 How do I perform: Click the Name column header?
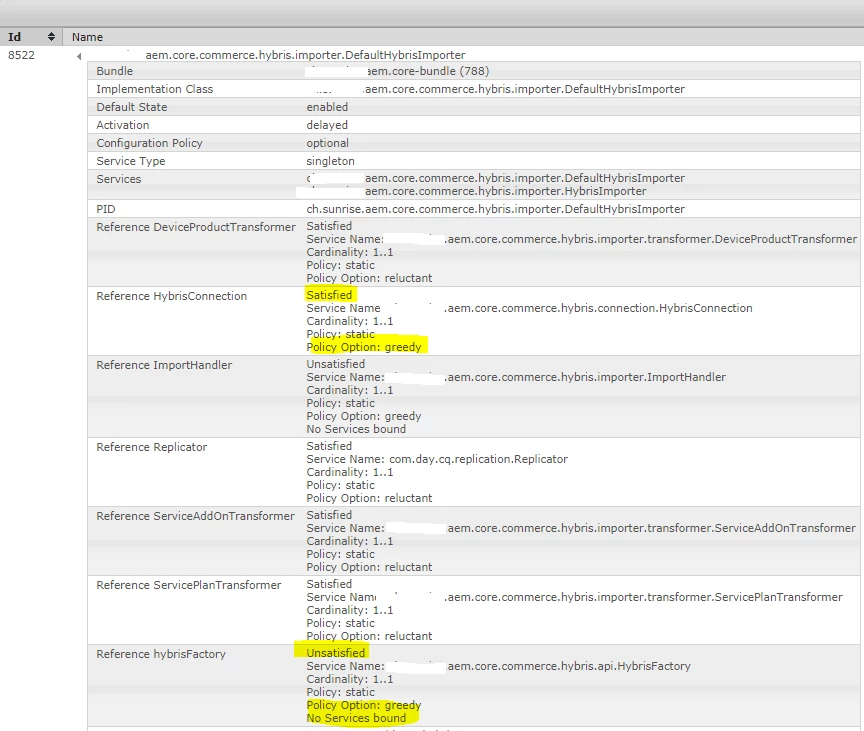pyautogui.click(x=87, y=37)
